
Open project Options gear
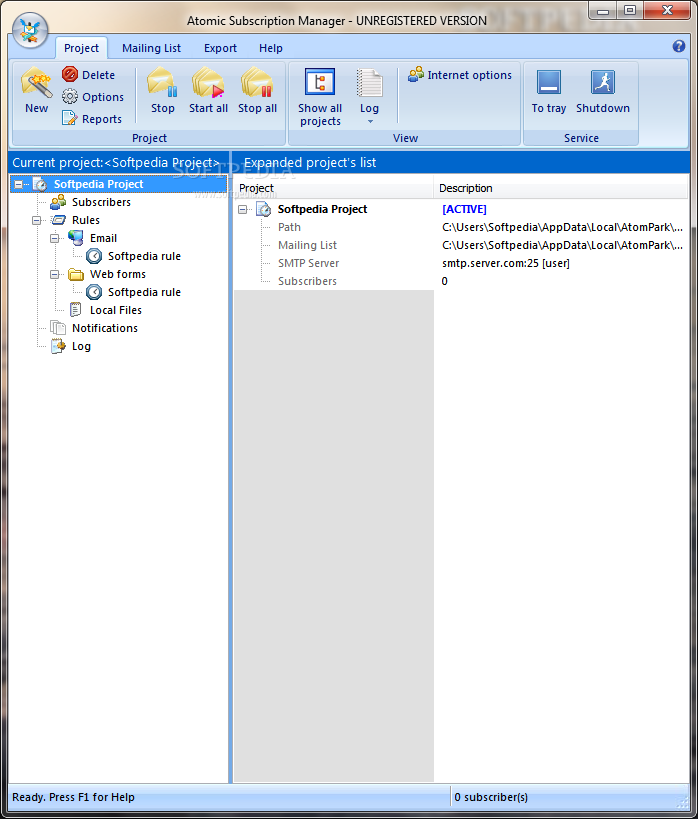92,97
